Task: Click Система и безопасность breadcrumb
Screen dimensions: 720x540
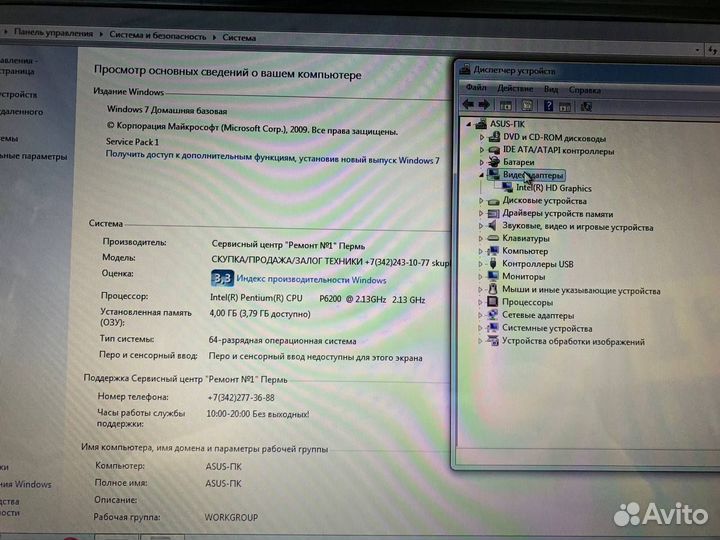Action: pyautogui.click(x=158, y=35)
